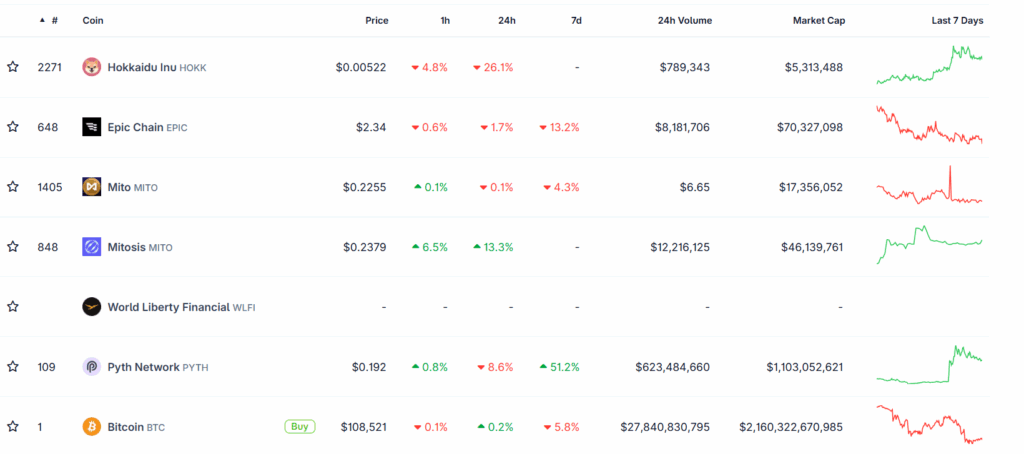Screen dimensions: 1024x454
Task: Toggle the favorite star for Bitcoin
Action: (13, 427)
